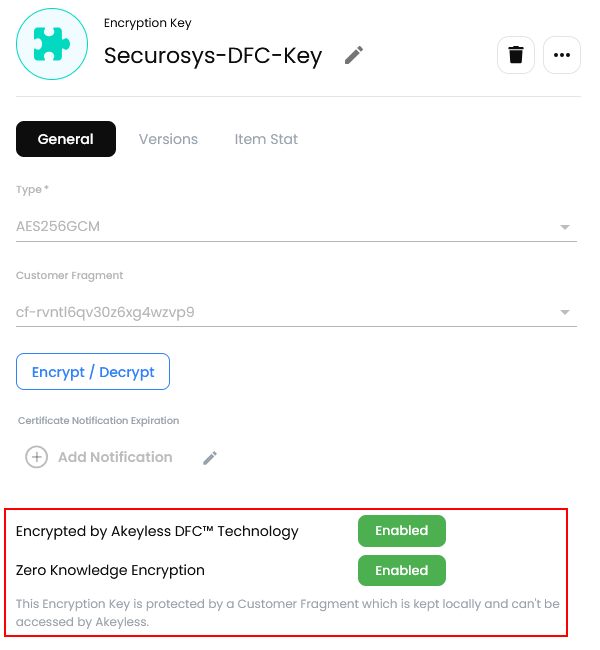Select the General tab
Screen dimensions: 600x650
coord(66,139)
